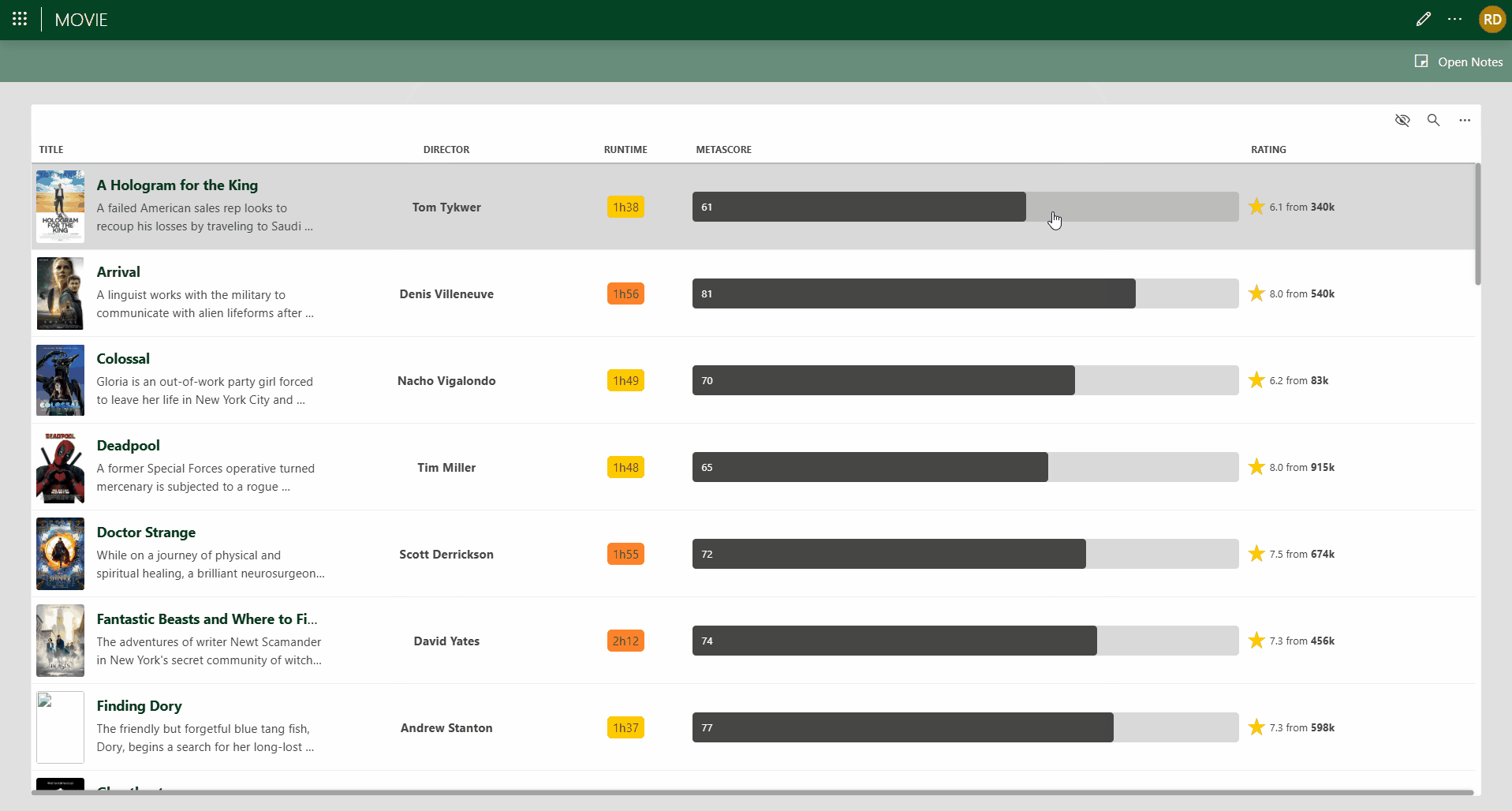This screenshot has width=1512, height=811.
Task: Click the Hologram for the King poster thumbnail
Action: pos(60,207)
